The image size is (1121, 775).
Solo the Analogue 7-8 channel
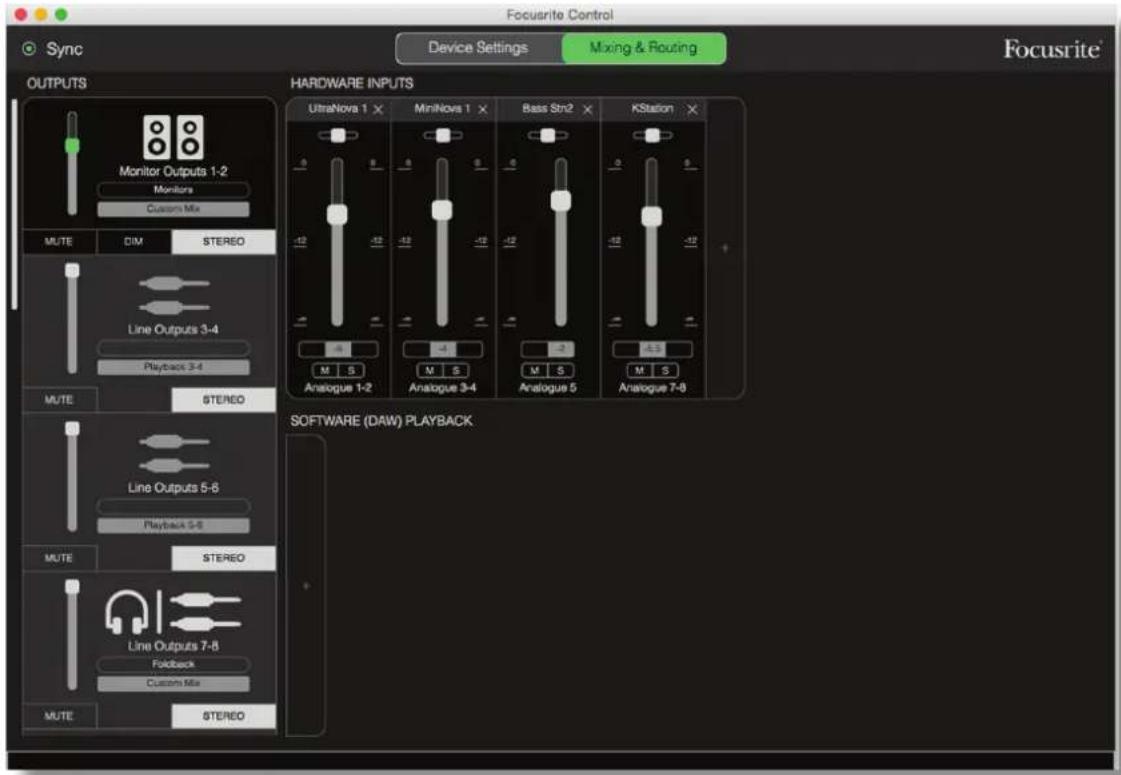[x=666, y=370]
